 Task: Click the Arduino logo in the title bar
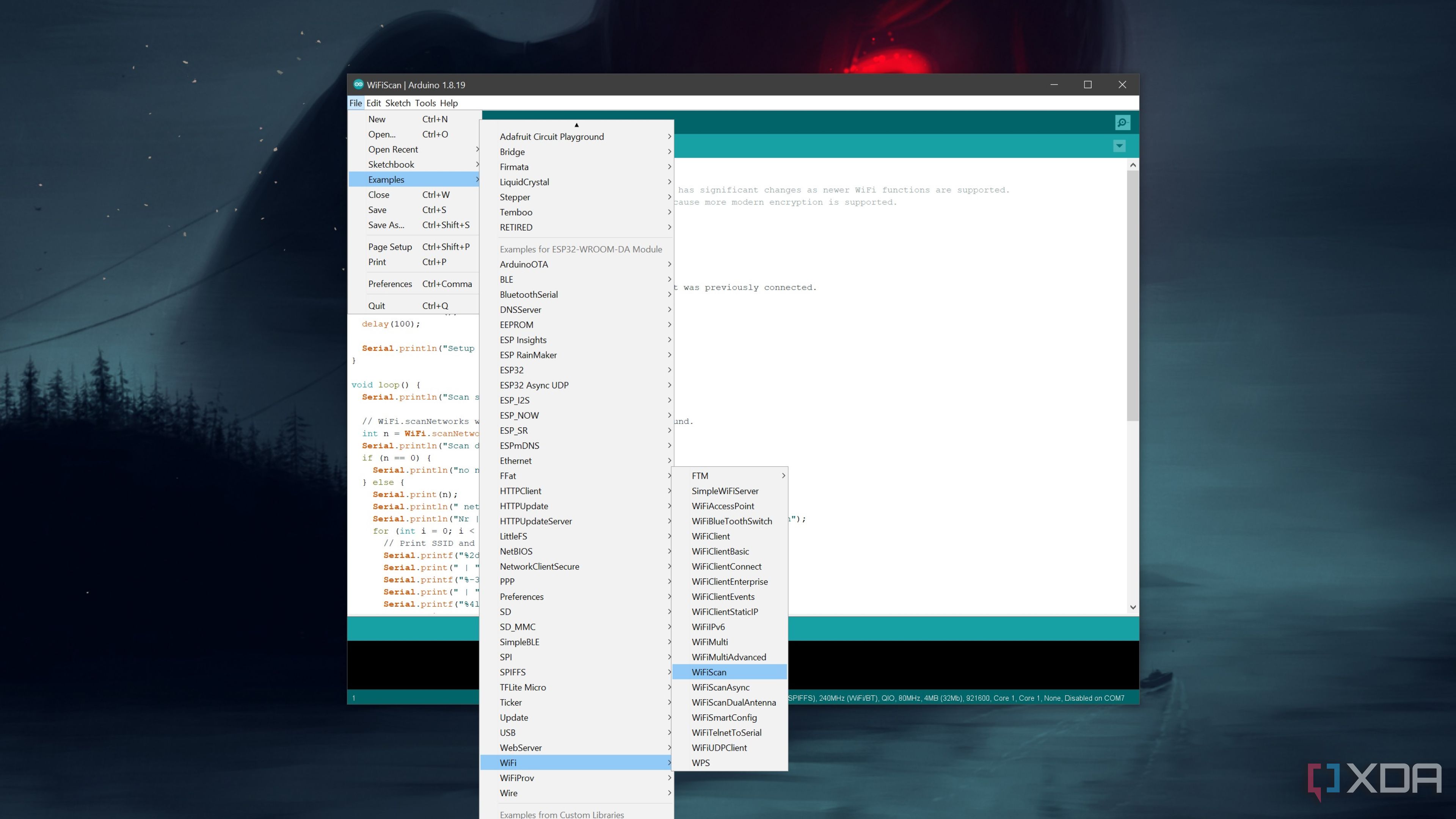coord(358,85)
